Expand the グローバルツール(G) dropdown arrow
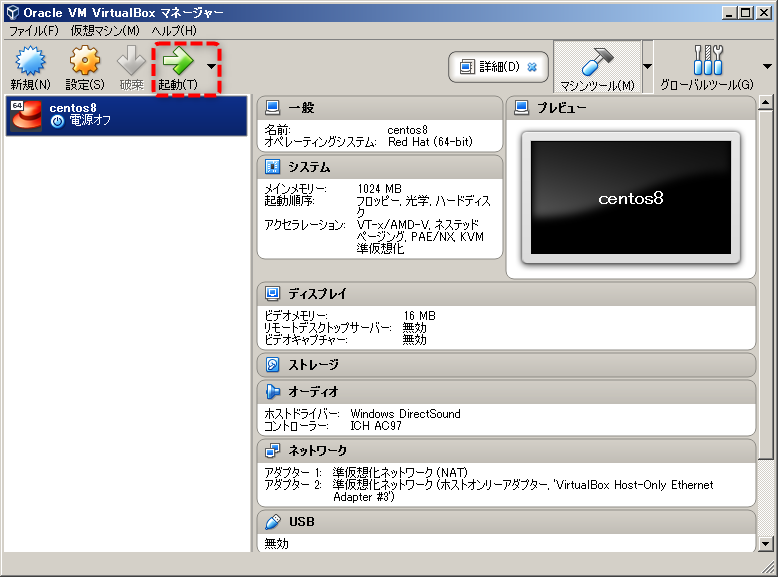Image resolution: width=778 pixels, height=577 pixels. pos(767,66)
